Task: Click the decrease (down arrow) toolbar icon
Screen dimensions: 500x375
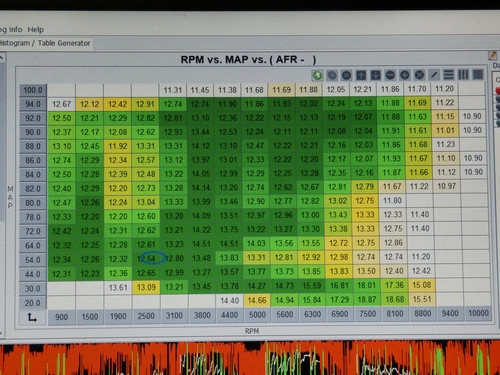Action: 376,75
